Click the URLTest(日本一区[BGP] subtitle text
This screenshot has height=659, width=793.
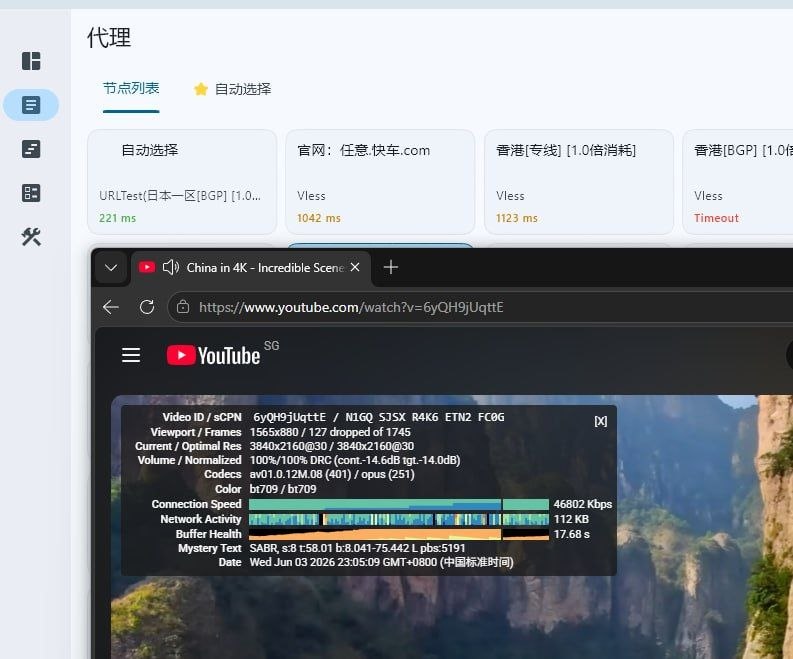[180, 196]
